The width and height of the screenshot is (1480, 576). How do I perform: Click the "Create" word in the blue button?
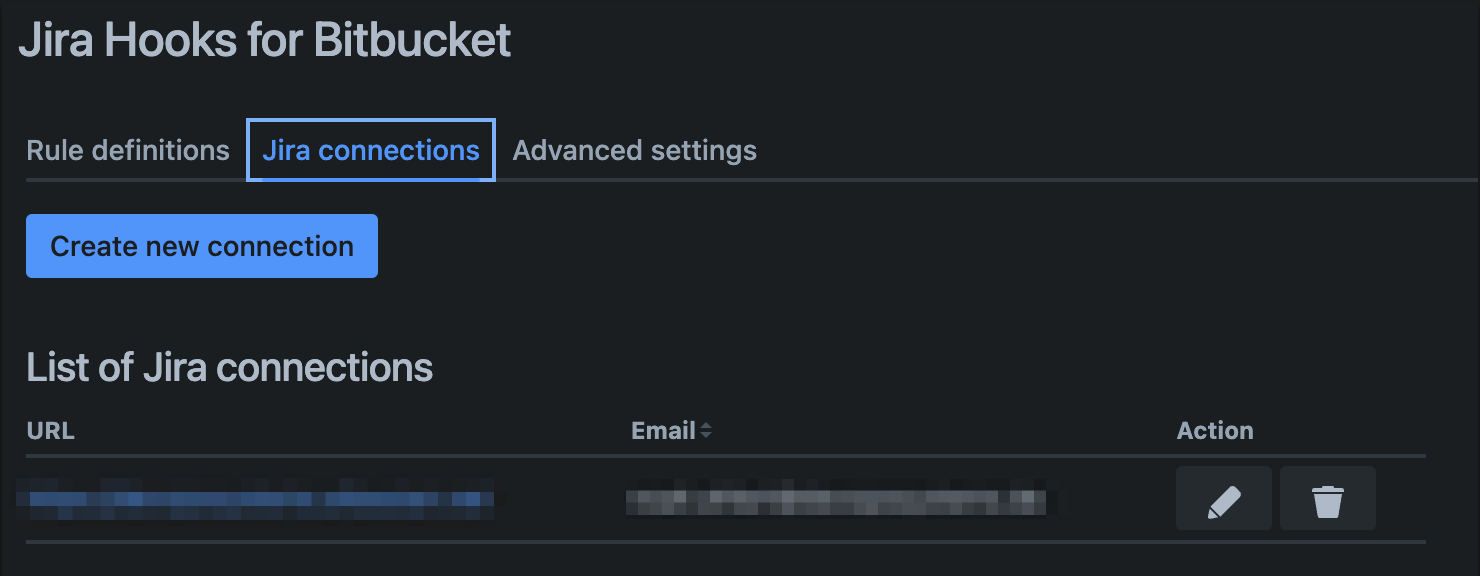95,246
